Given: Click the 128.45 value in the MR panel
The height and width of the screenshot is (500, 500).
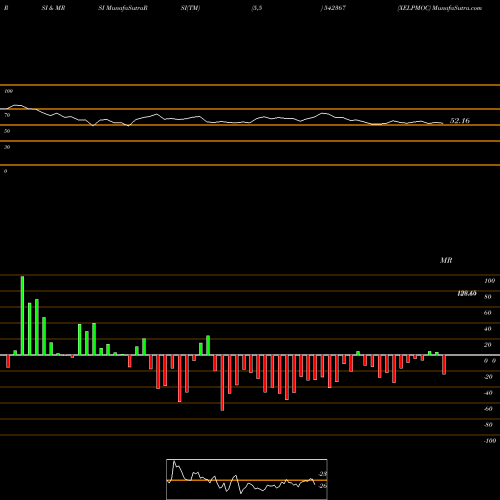Looking at the screenshot, I should 467,293.
